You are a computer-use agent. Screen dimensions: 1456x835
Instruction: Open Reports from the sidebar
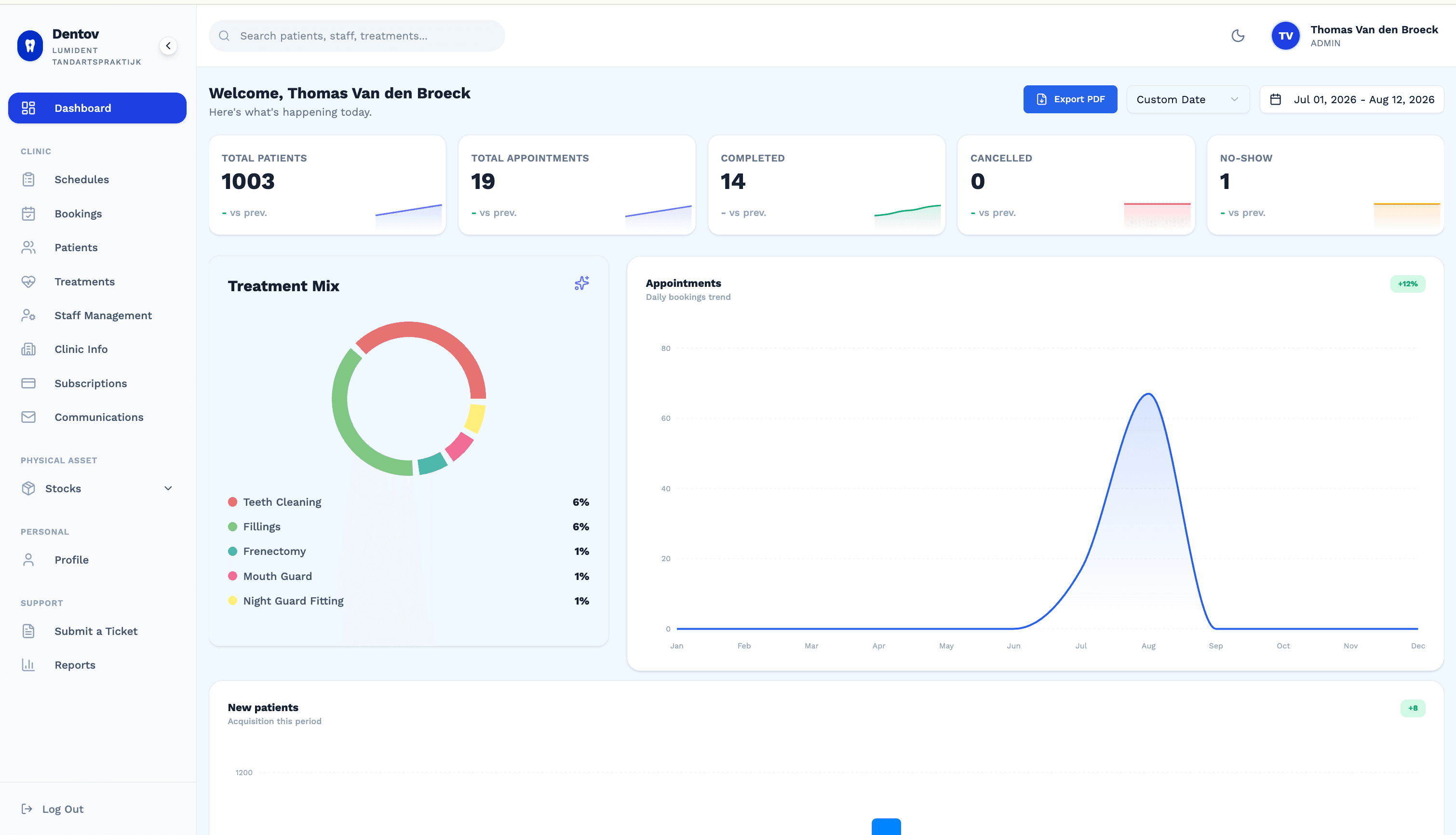(x=97, y=665)
